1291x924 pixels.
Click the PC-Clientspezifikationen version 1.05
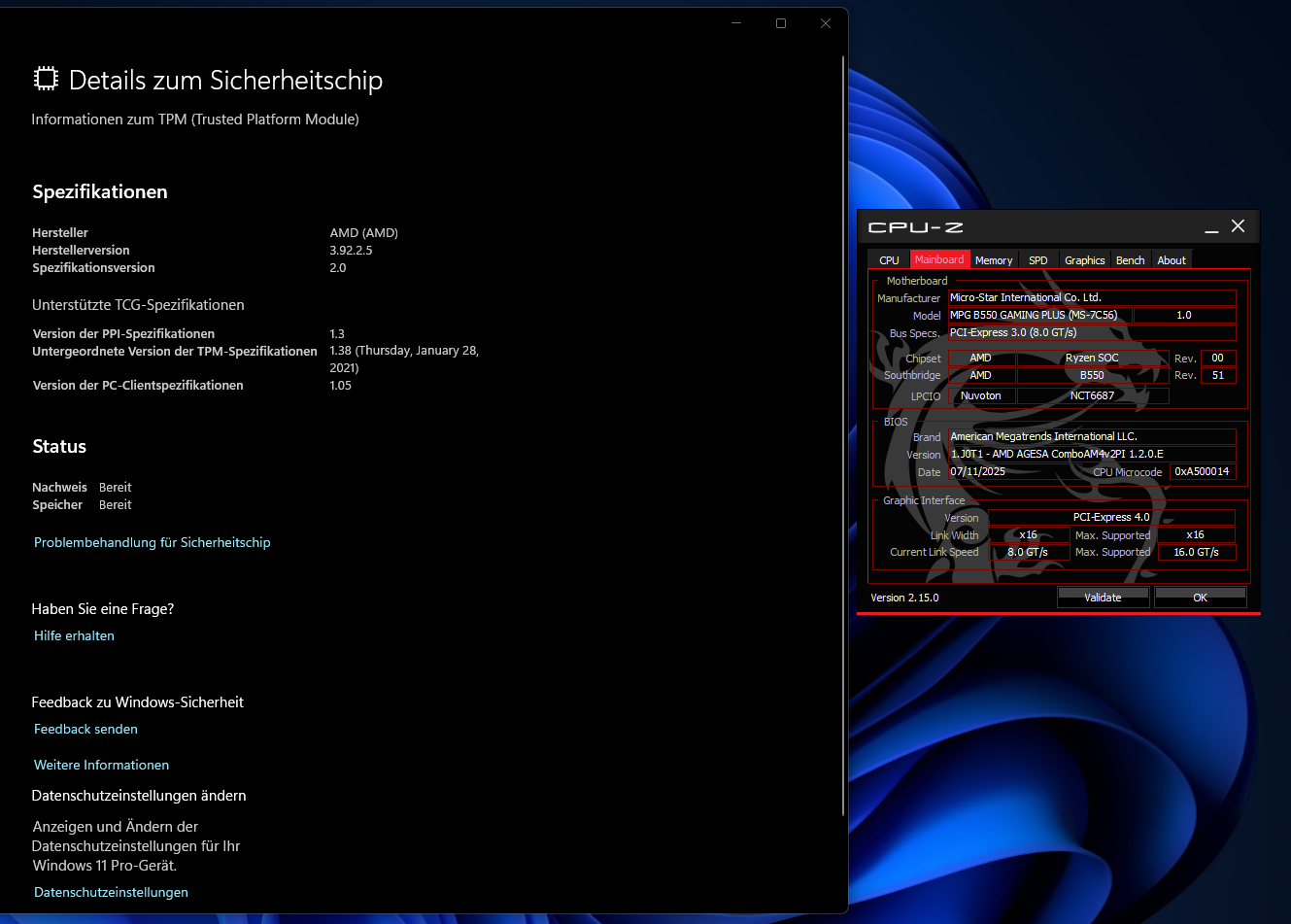point(340,385)
